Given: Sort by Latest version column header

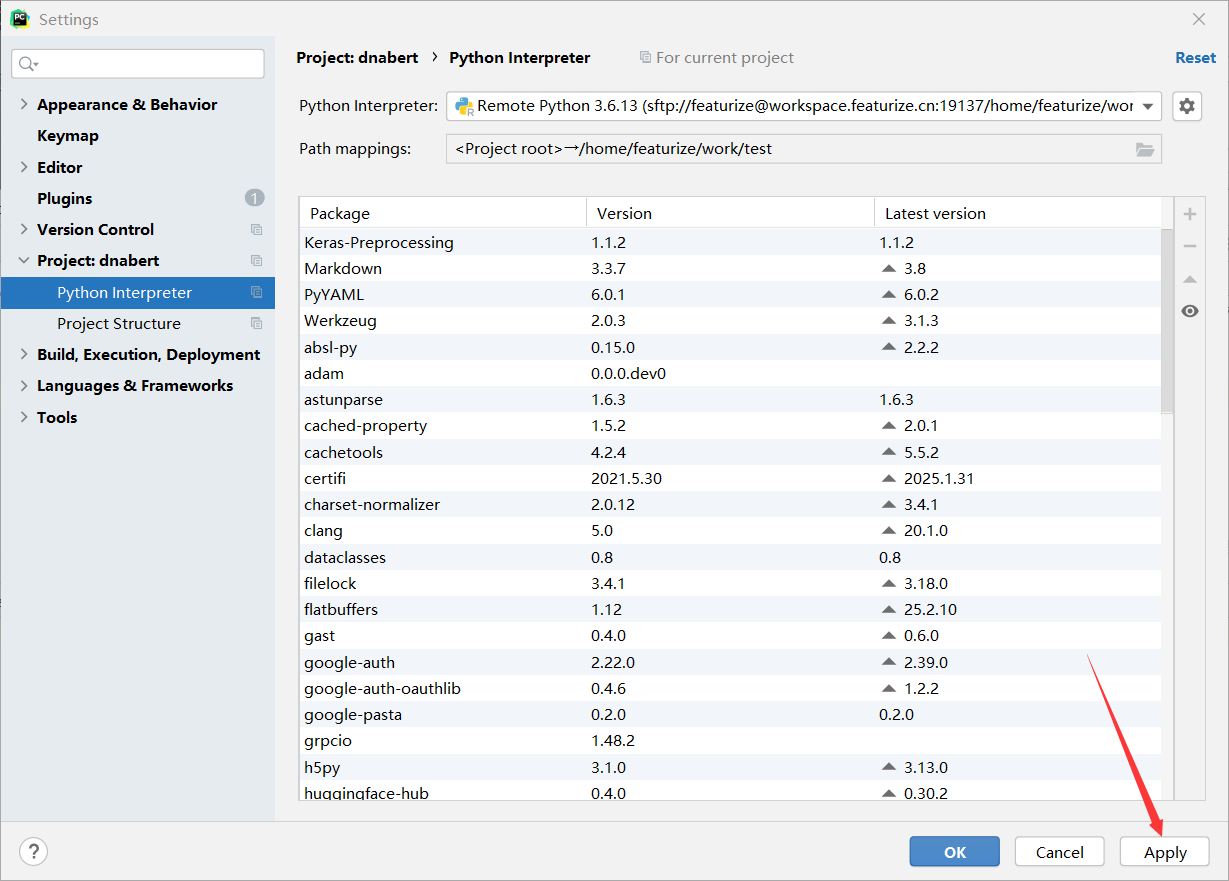Looking at the screenshot, I should coord(1018,213).
